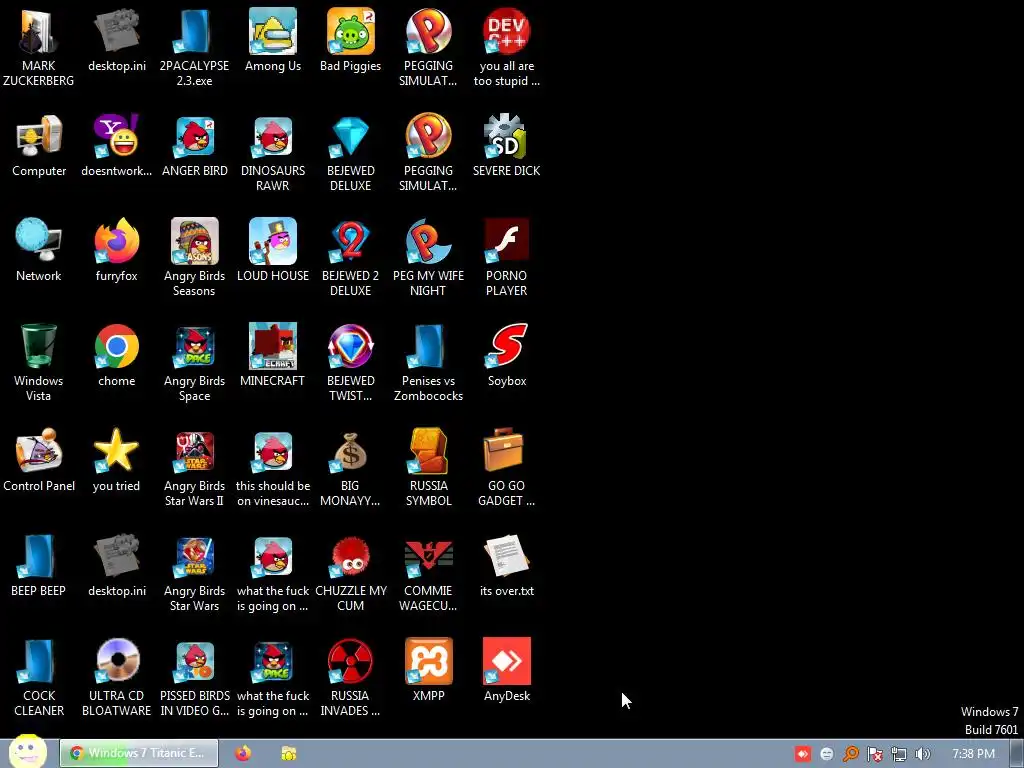Open the folder explorer icon on taskbar
The height and width of the screenshot is (768, 1024).
point(289,753)
